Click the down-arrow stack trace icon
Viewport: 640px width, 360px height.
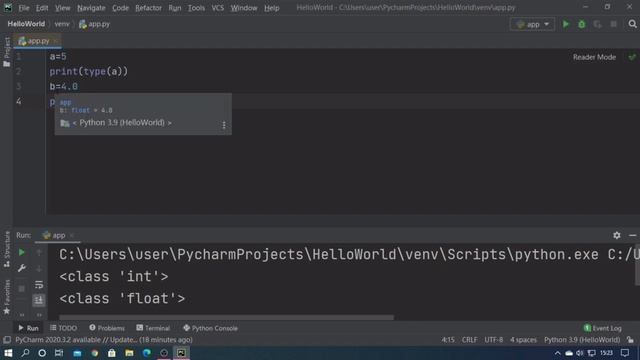coord(39,269)
